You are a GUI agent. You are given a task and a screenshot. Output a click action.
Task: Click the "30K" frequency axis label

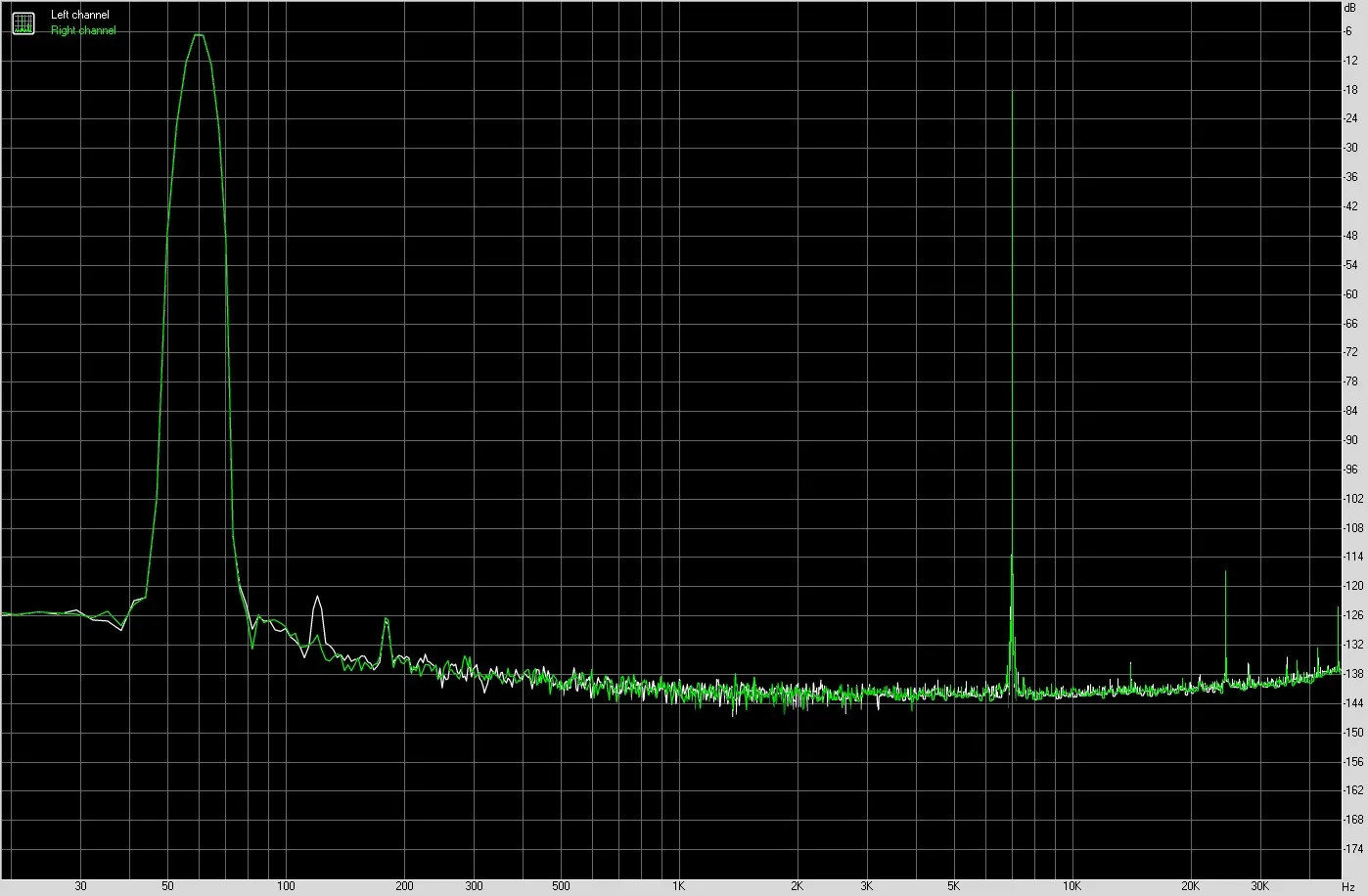1259,887
